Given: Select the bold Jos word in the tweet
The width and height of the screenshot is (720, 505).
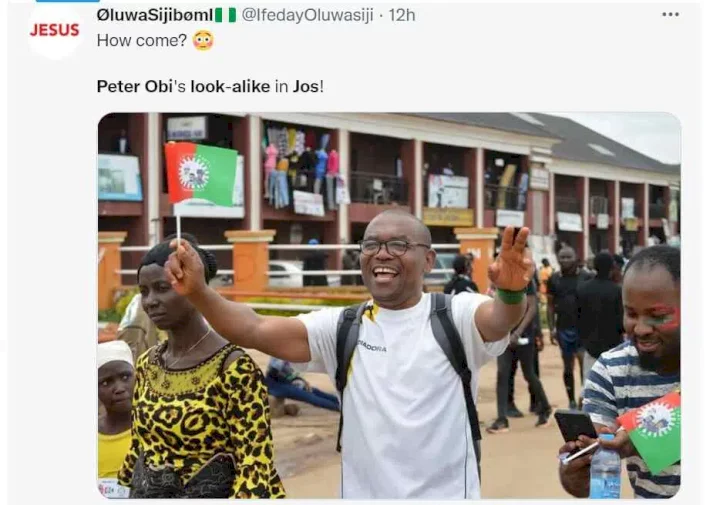Looking at the screenshot, I should click(305, 86).
